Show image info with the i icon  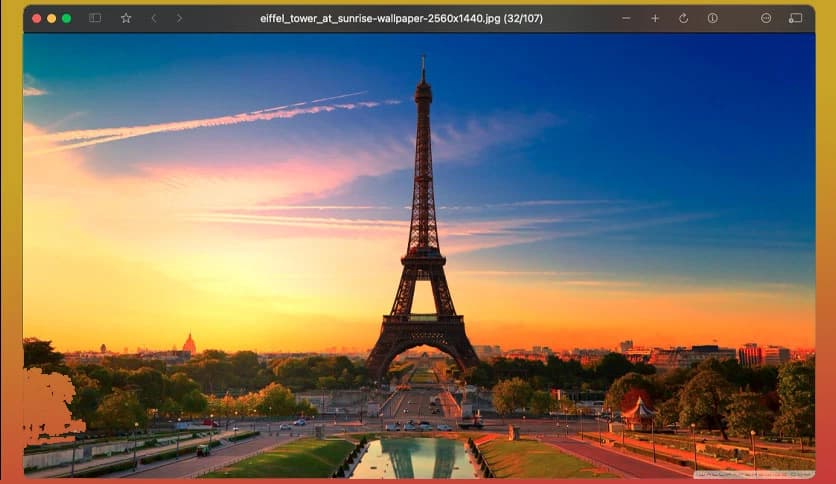point(712,18)
